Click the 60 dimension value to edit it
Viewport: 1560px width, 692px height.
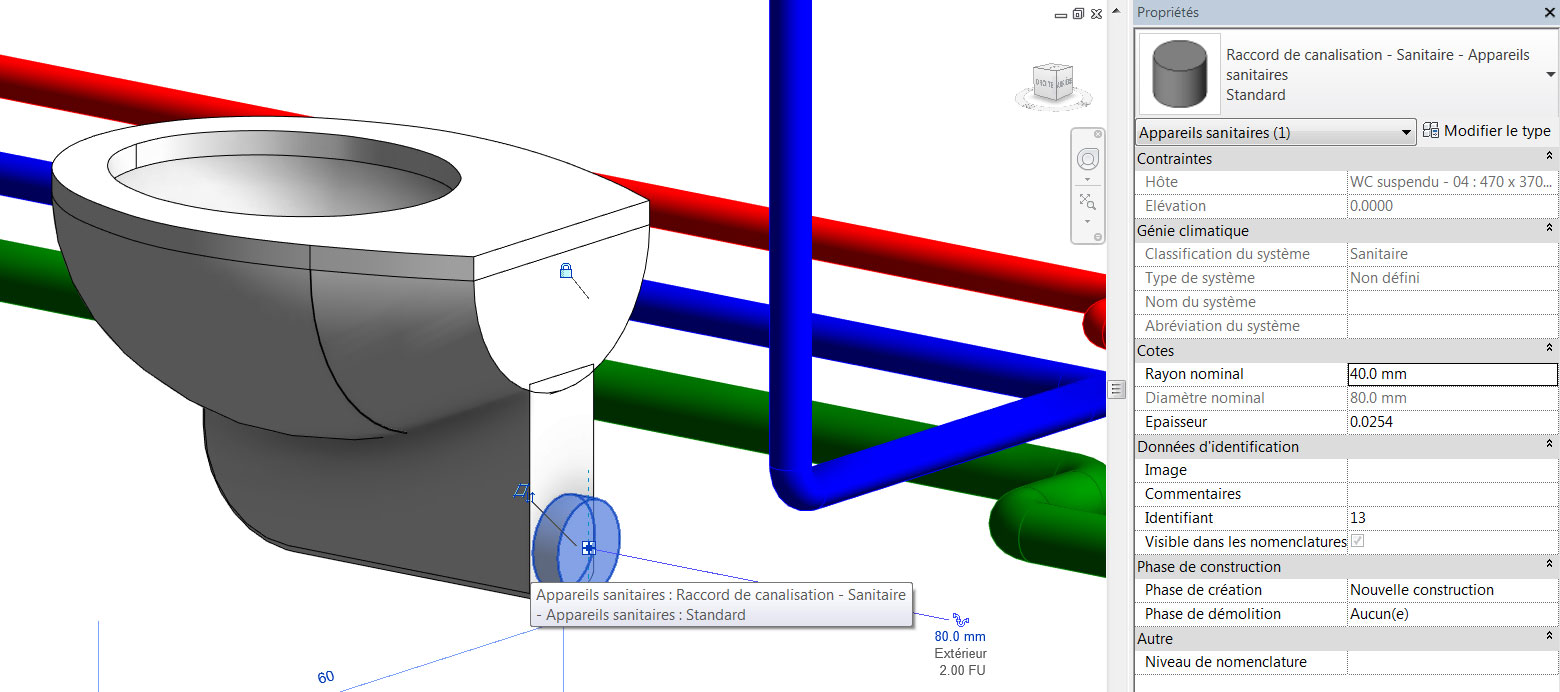pyautogui.click(x=324, y=676)
